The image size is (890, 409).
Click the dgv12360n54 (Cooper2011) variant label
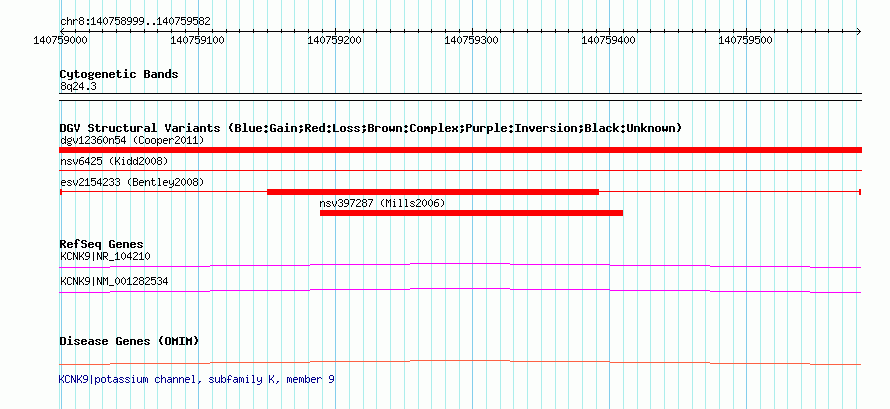(132, 140)
